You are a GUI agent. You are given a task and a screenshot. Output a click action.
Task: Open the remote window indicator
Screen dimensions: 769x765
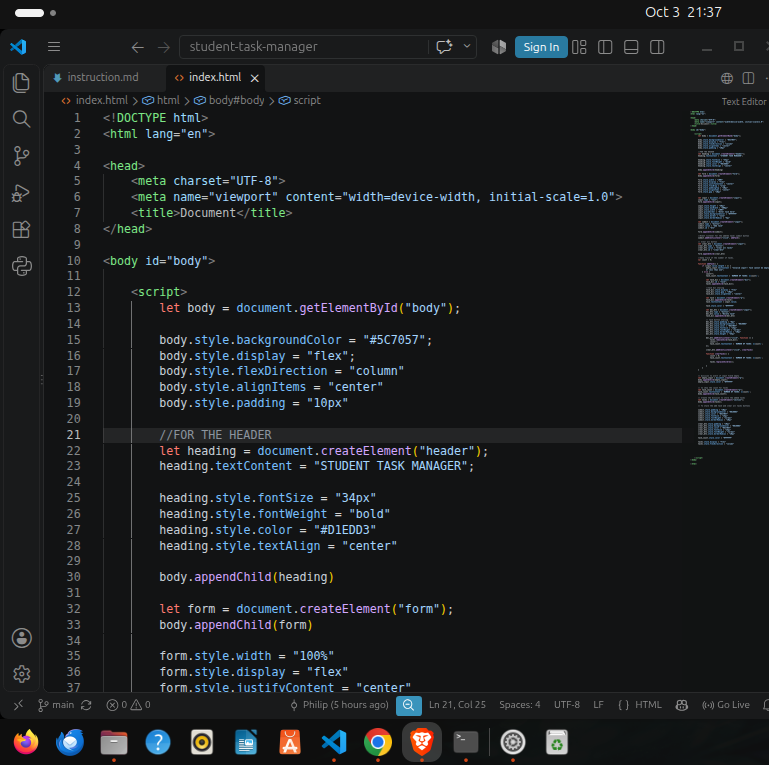click(x=18, y=705)
